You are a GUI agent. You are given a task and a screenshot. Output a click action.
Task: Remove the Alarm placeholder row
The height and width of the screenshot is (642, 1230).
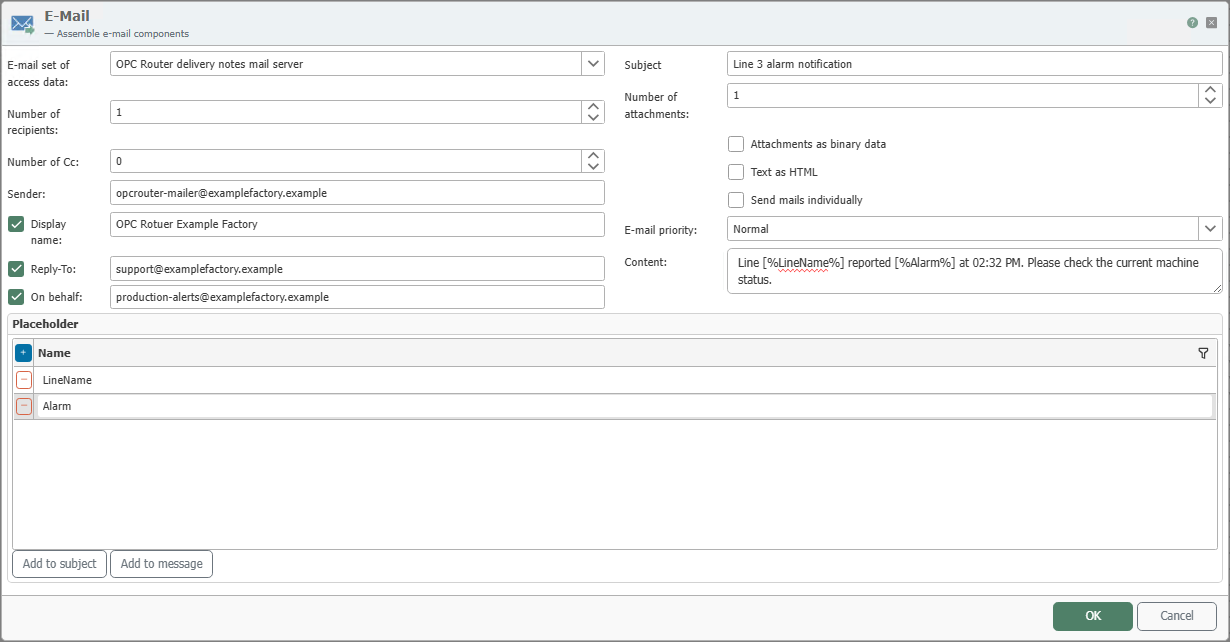[24, 406]
